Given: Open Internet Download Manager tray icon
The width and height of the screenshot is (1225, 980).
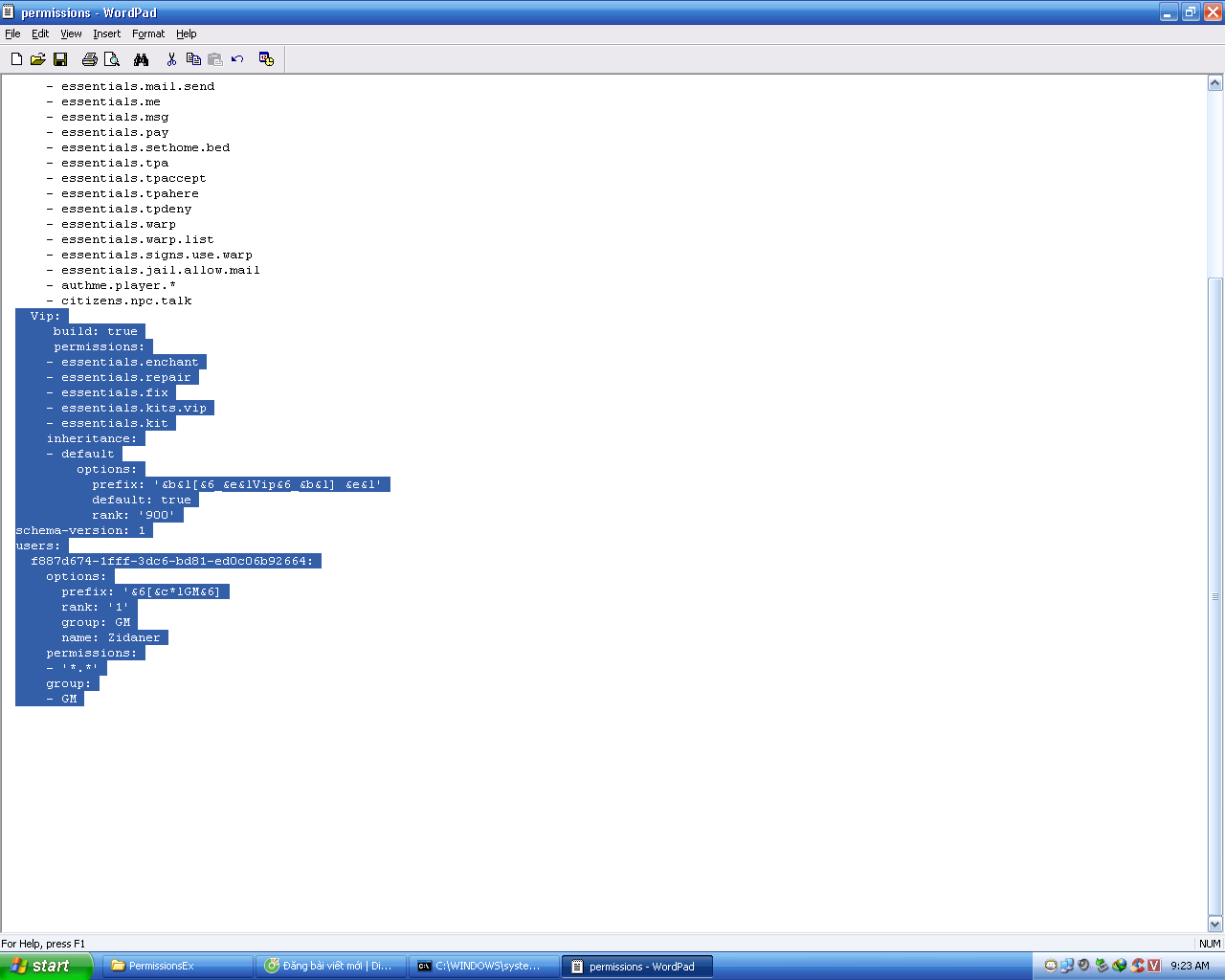Looking at the screenshot, I should 1120,966.
